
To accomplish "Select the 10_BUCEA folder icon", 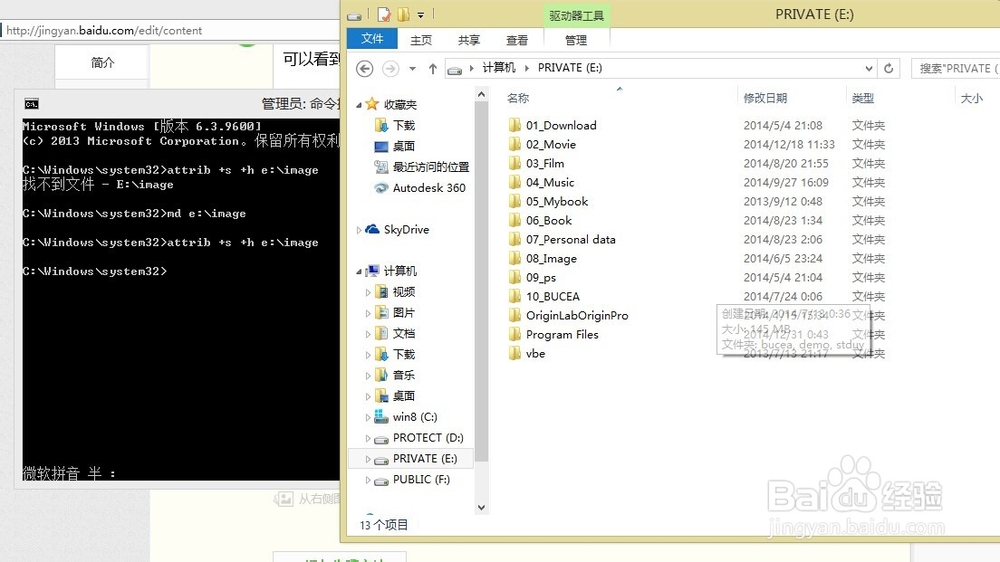I will (515, 297).
